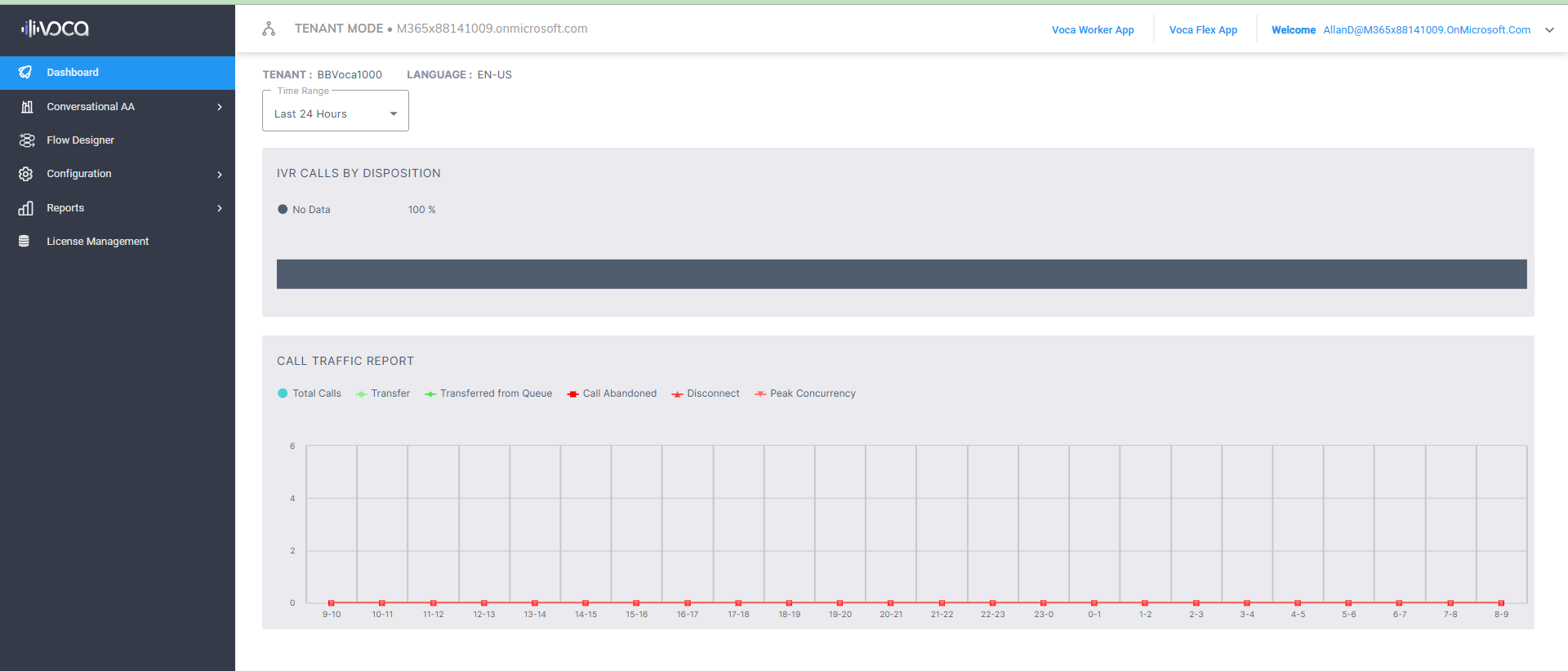Open License Management page
The height and width of the screenshot is (671, 1568).
[x=97, y=242]
